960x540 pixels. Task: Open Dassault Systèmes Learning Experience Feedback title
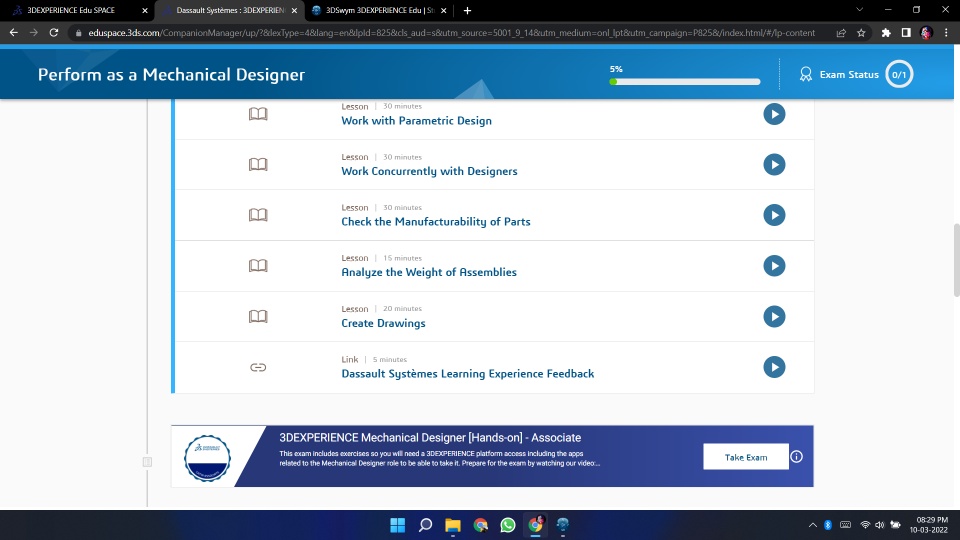coord(467,373)
